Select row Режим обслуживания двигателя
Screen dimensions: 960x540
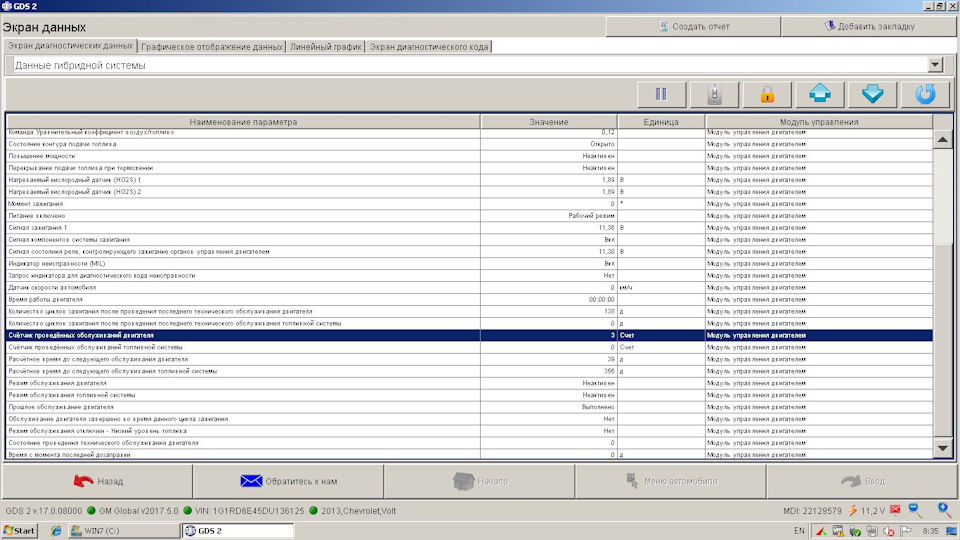coord(470,383)
